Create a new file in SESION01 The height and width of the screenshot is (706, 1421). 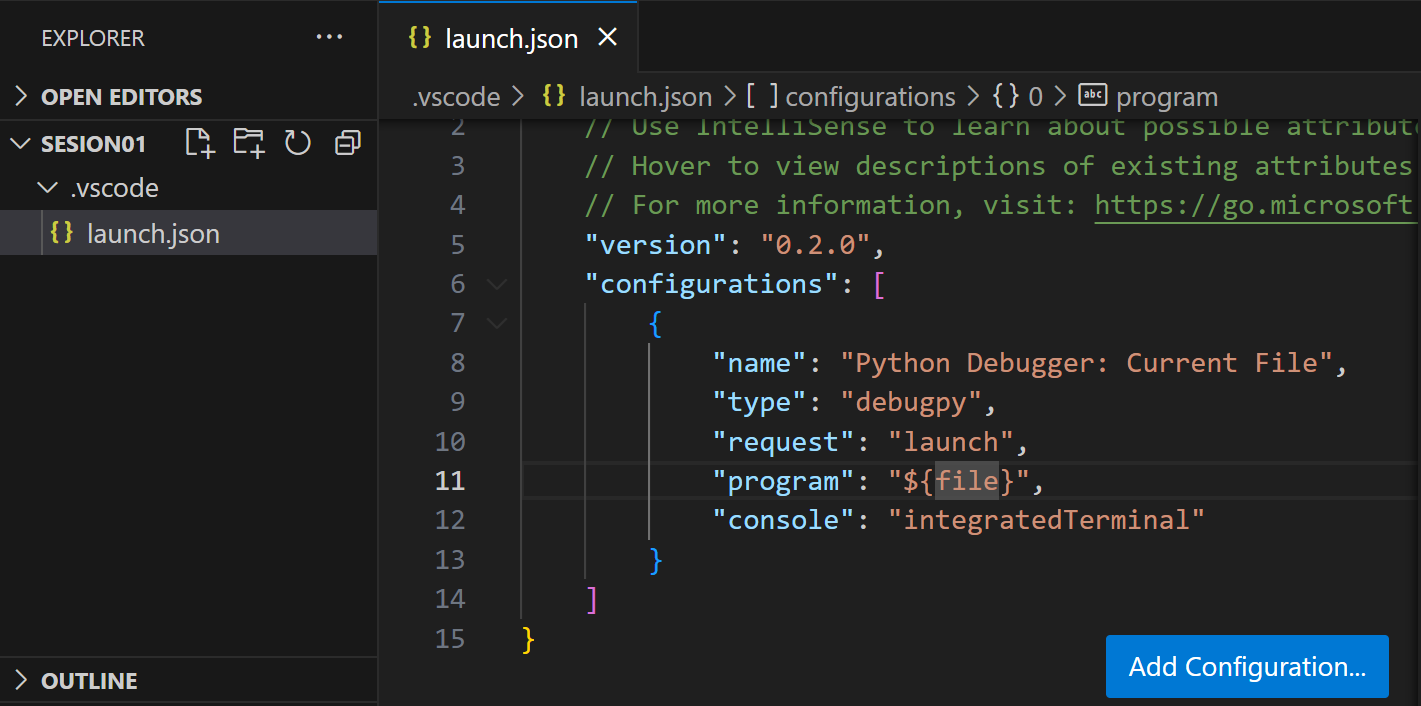(199, 142)
